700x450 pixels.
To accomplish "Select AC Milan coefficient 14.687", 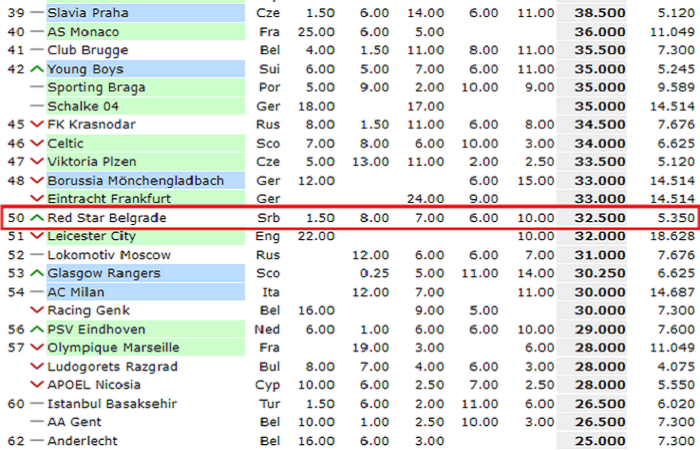I will [672, 292].
